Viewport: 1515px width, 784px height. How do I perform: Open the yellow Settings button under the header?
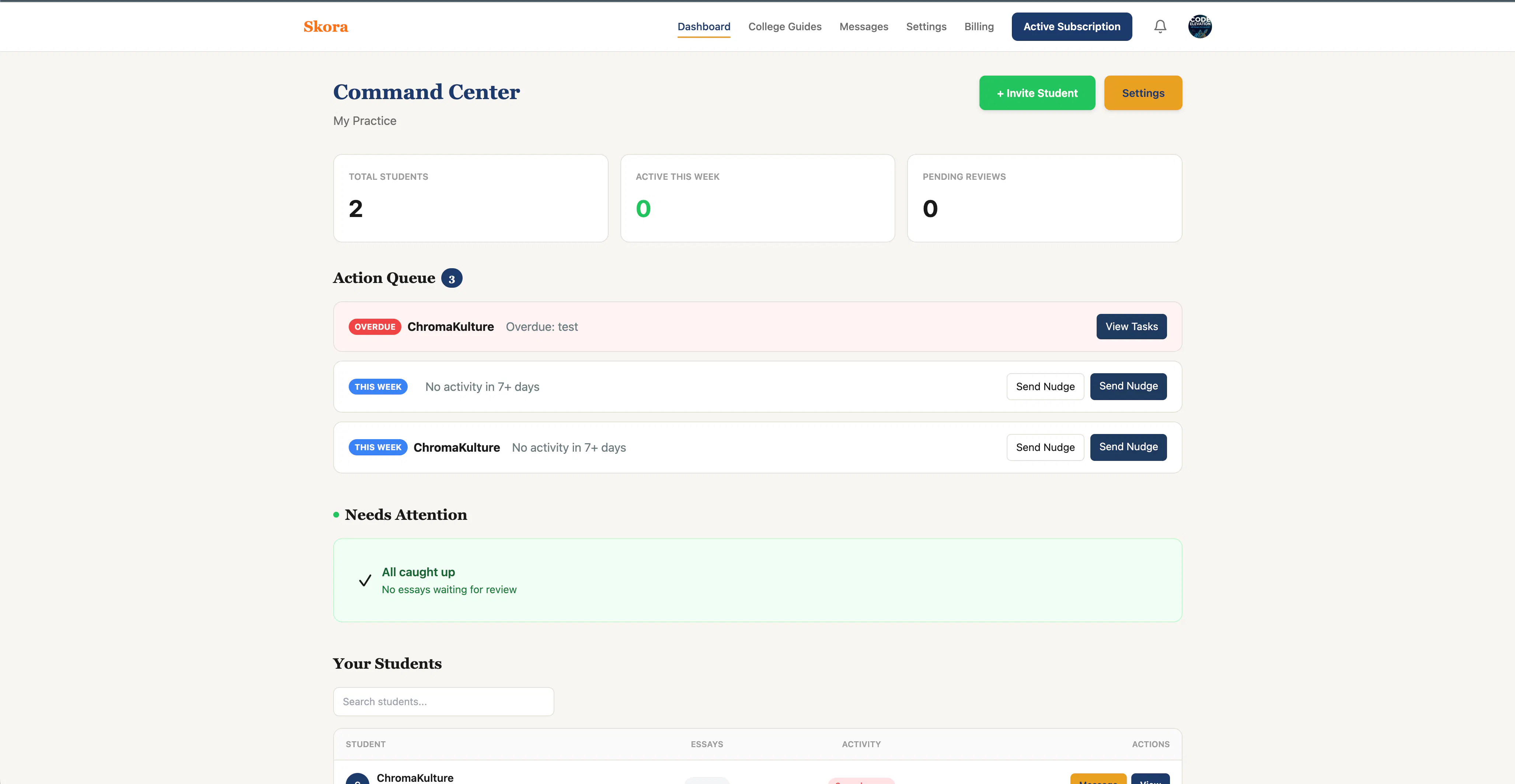(1143, 93)
